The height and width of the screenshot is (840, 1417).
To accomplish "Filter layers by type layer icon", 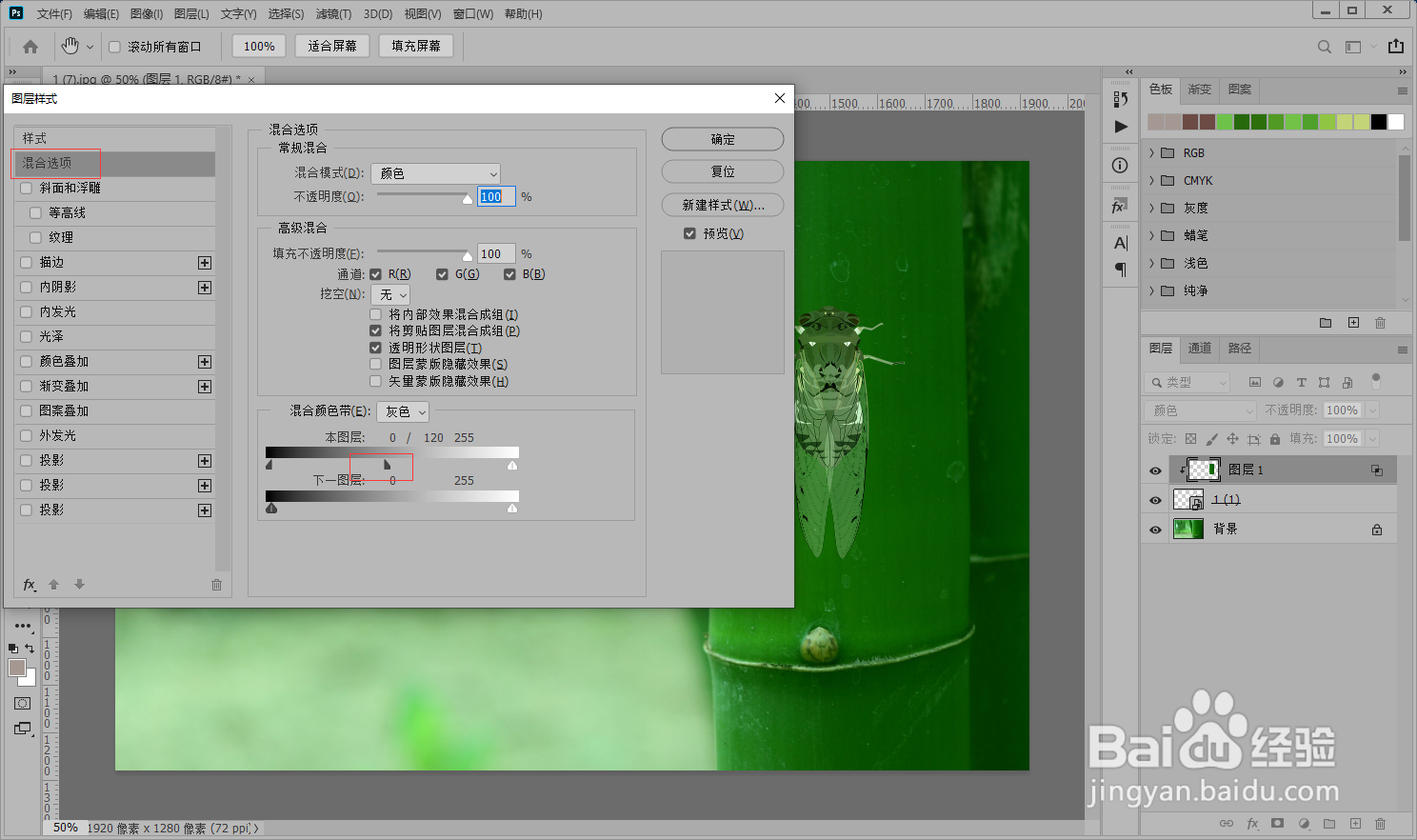I will [x=1301, y=382].
